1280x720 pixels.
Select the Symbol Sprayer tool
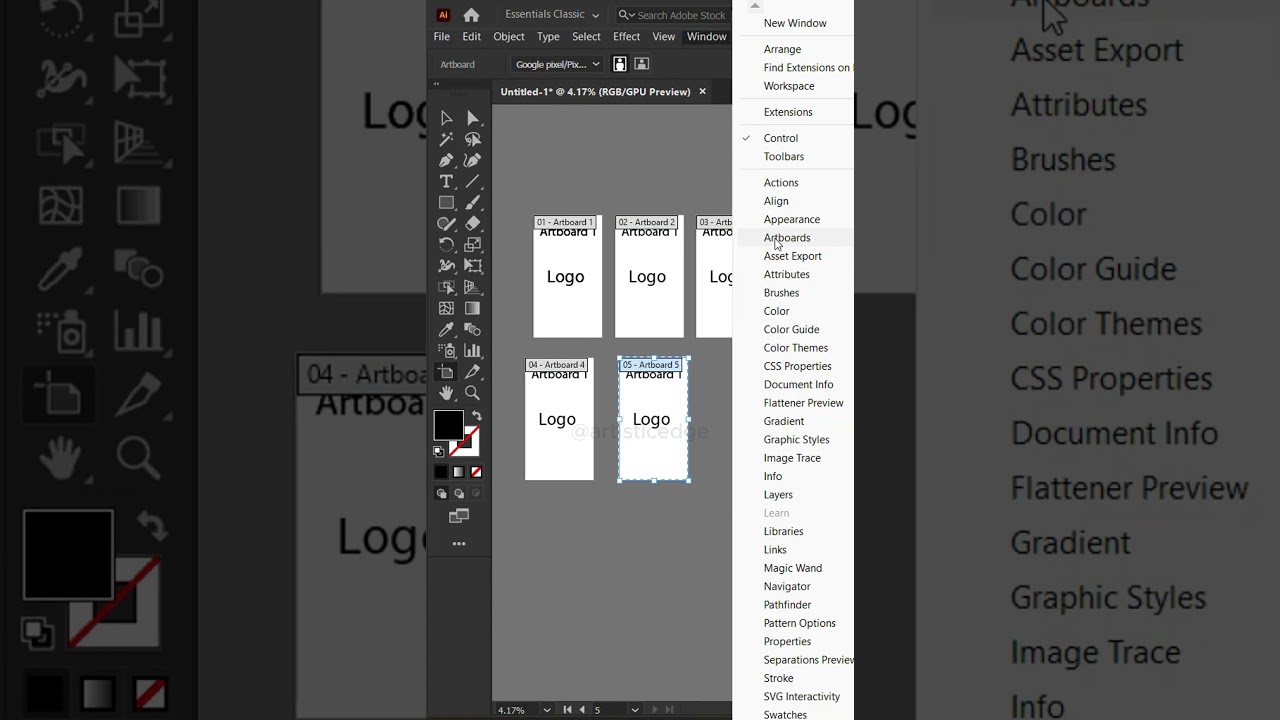point(446,350)
